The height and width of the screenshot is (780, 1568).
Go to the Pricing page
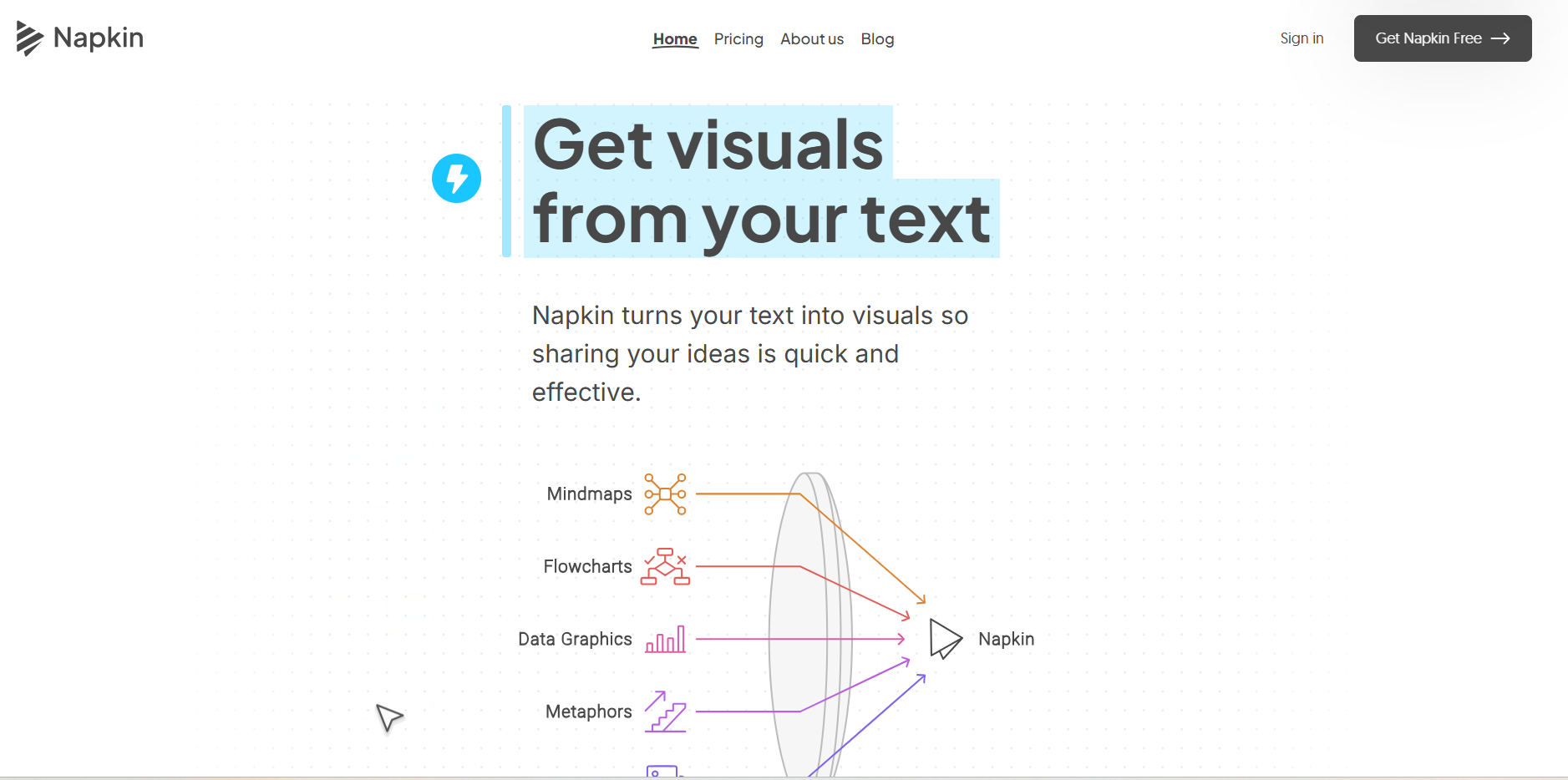[738, 39]
